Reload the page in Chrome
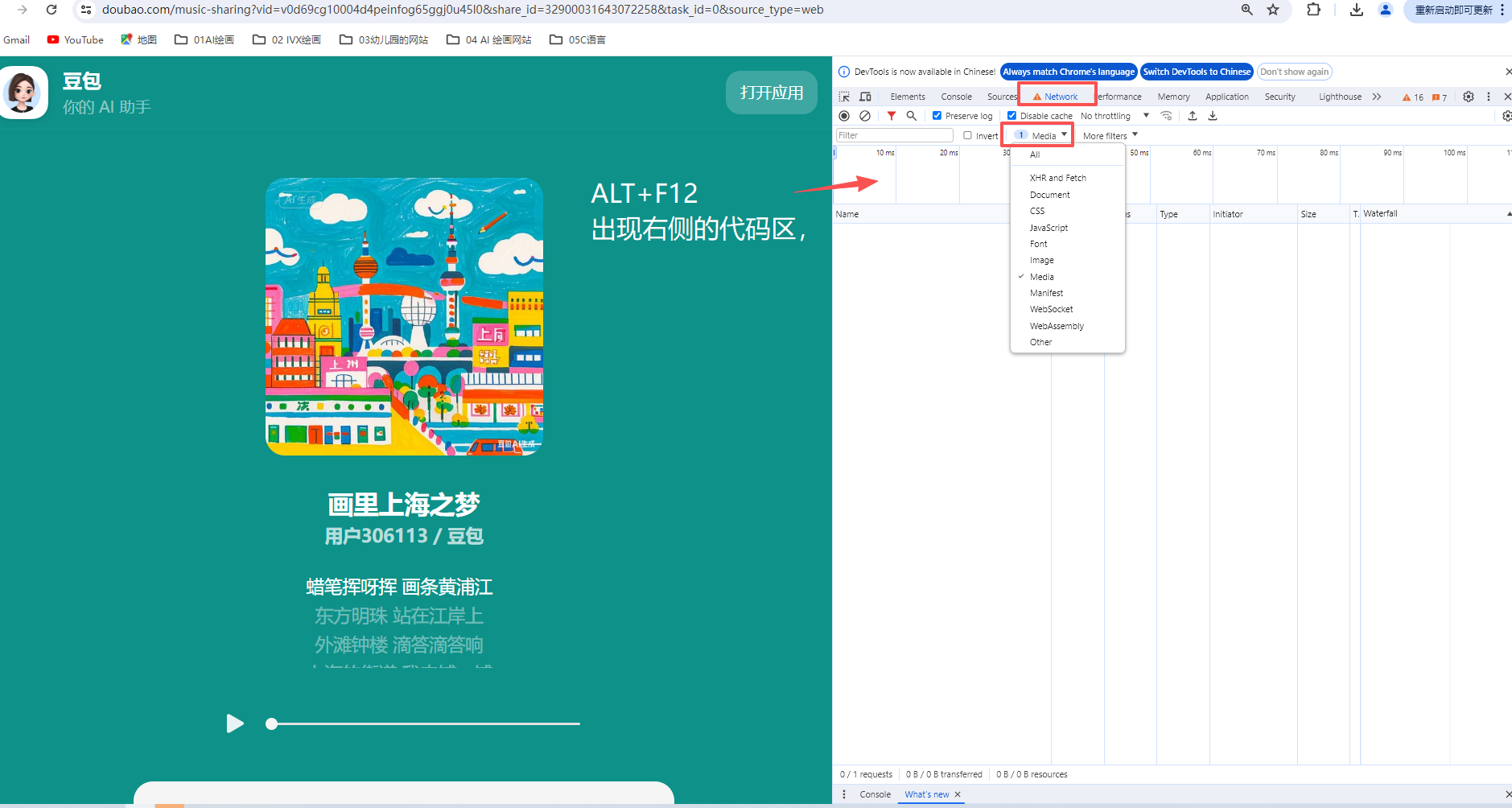1512x808 pixels. (x=51, y=10)
